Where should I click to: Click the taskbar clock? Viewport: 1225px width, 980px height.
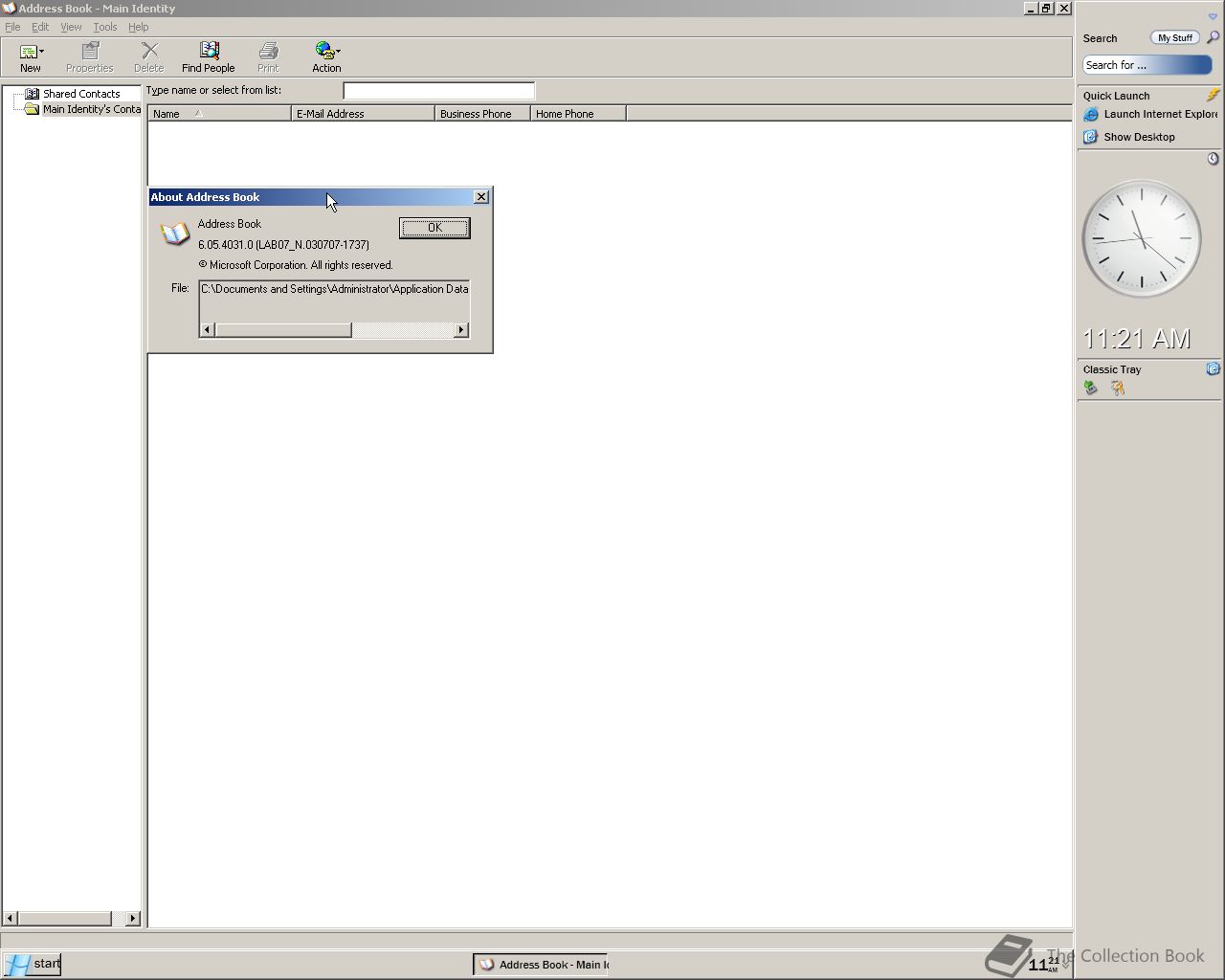click(x=1043, y=964)
